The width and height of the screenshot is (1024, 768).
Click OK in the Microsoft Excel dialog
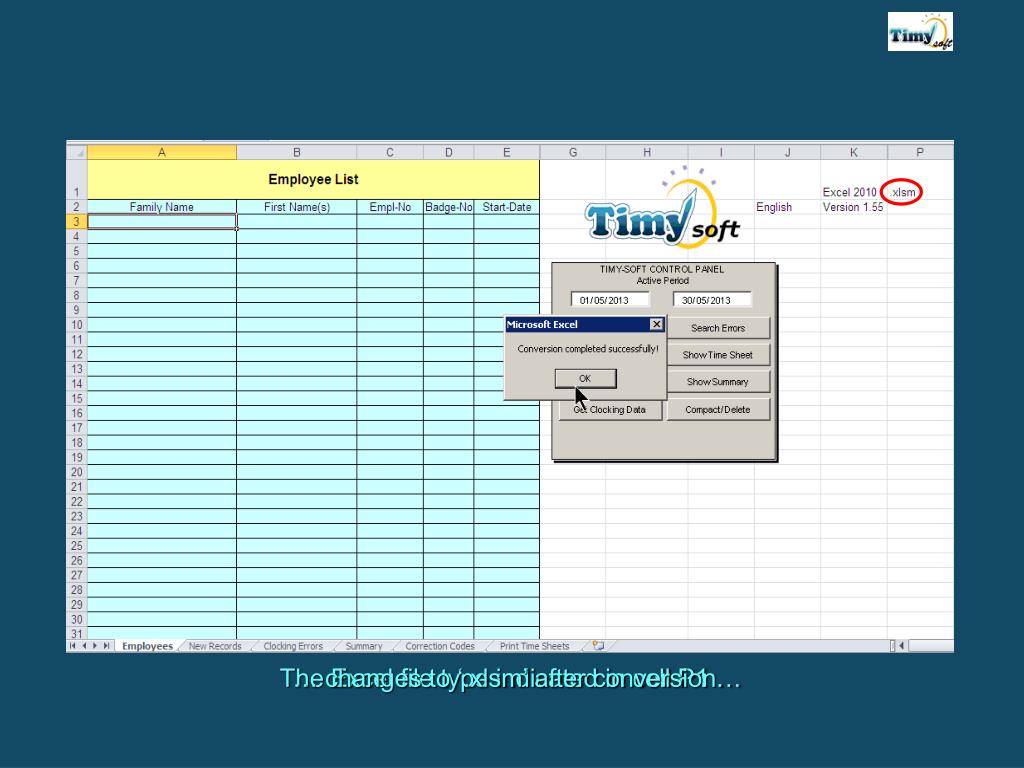(x=585, y=379)
